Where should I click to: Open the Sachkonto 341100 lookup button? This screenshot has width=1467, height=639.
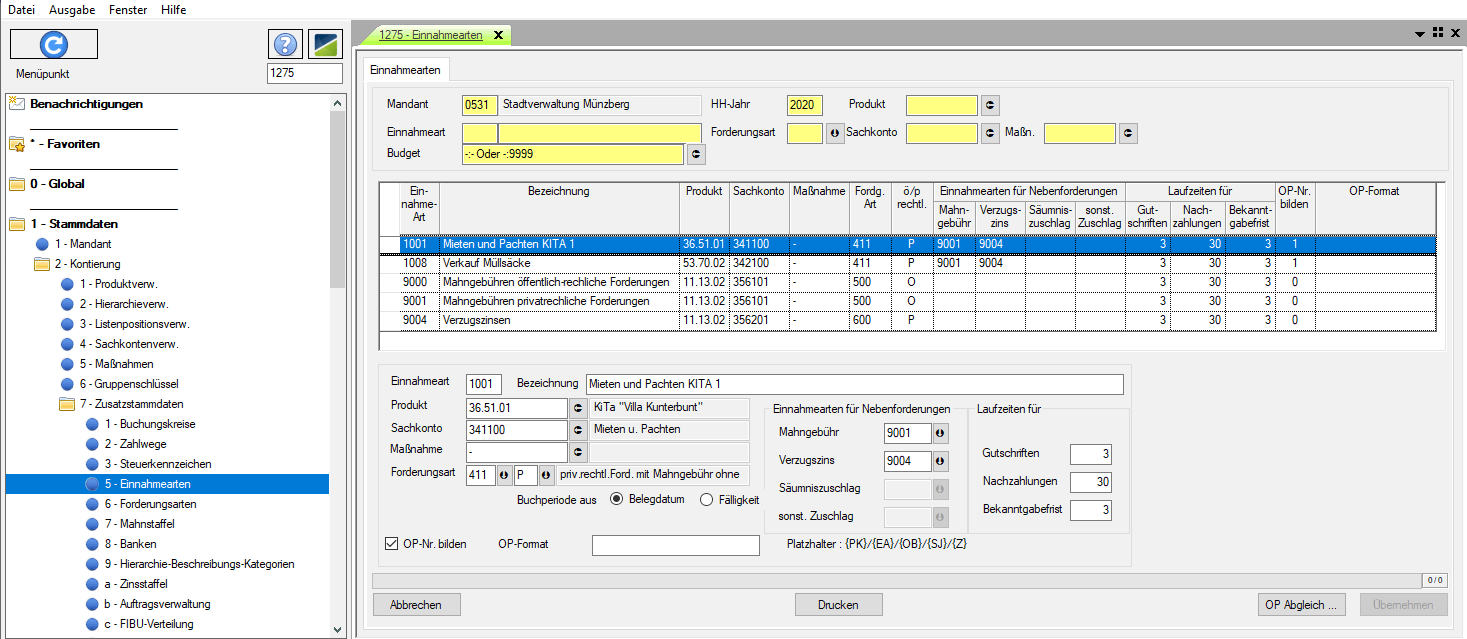coord(578,429)
